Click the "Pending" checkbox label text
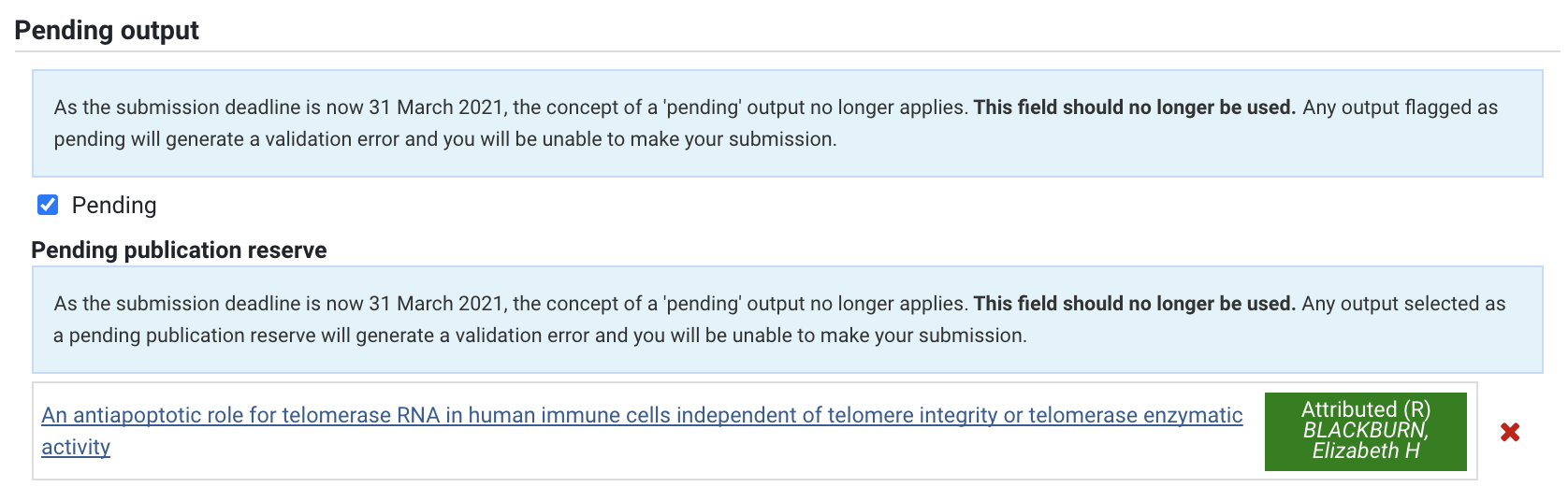 [x=114, y=206]
